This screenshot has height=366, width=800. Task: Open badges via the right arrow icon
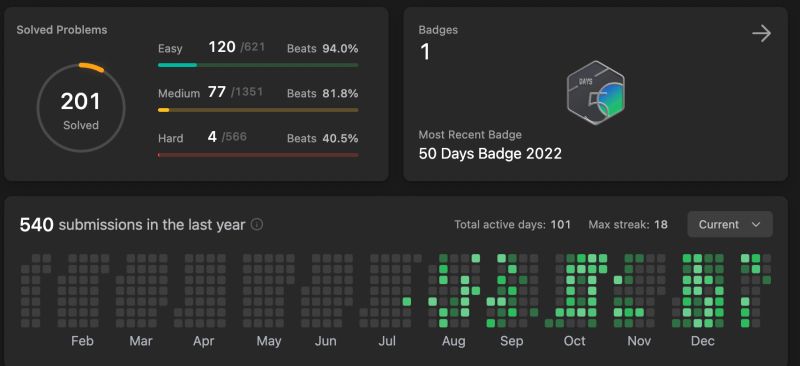tap(761, 34)
